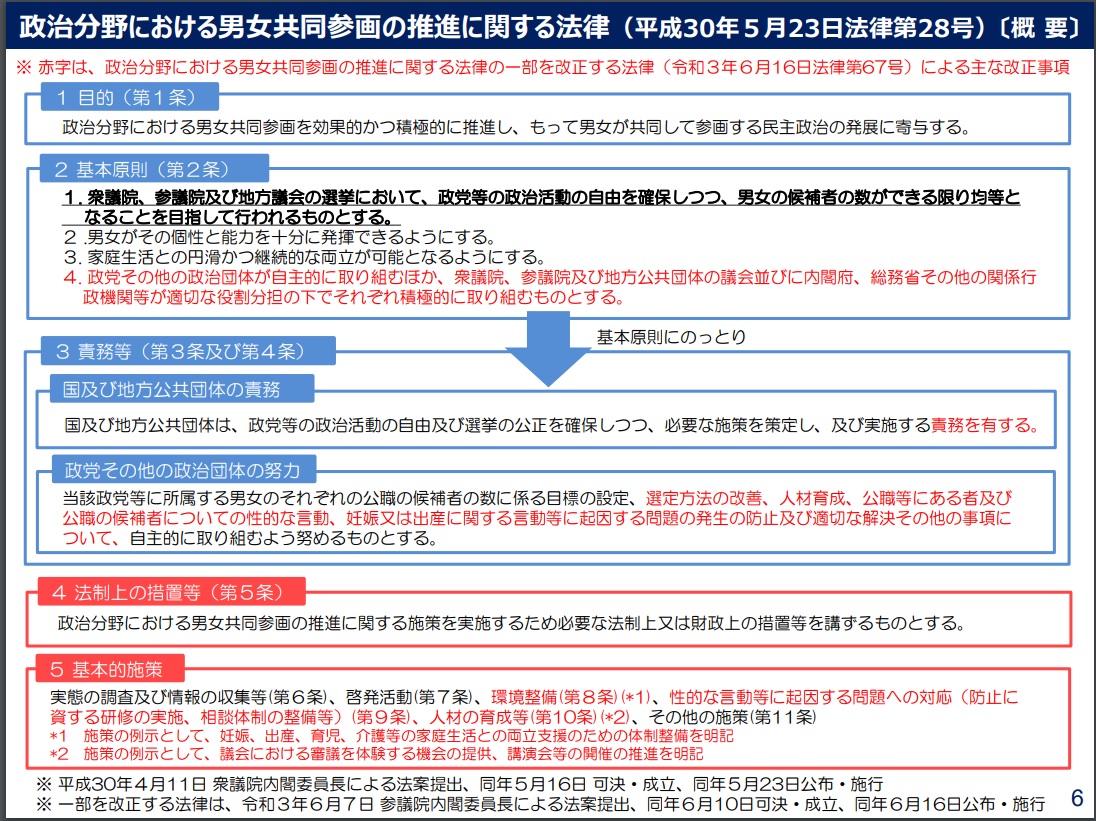Click the '3 責務等（第３条及び第４条）' header
This screenshot has height=821, width=1096.
tap(187, 351)
